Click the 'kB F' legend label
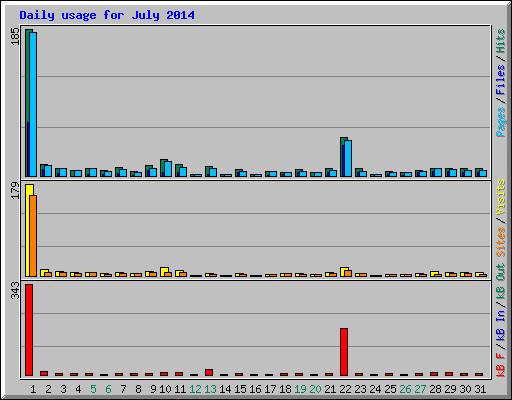Image resolution: width=512 pixels, height=400 pixels. (501, 365)
